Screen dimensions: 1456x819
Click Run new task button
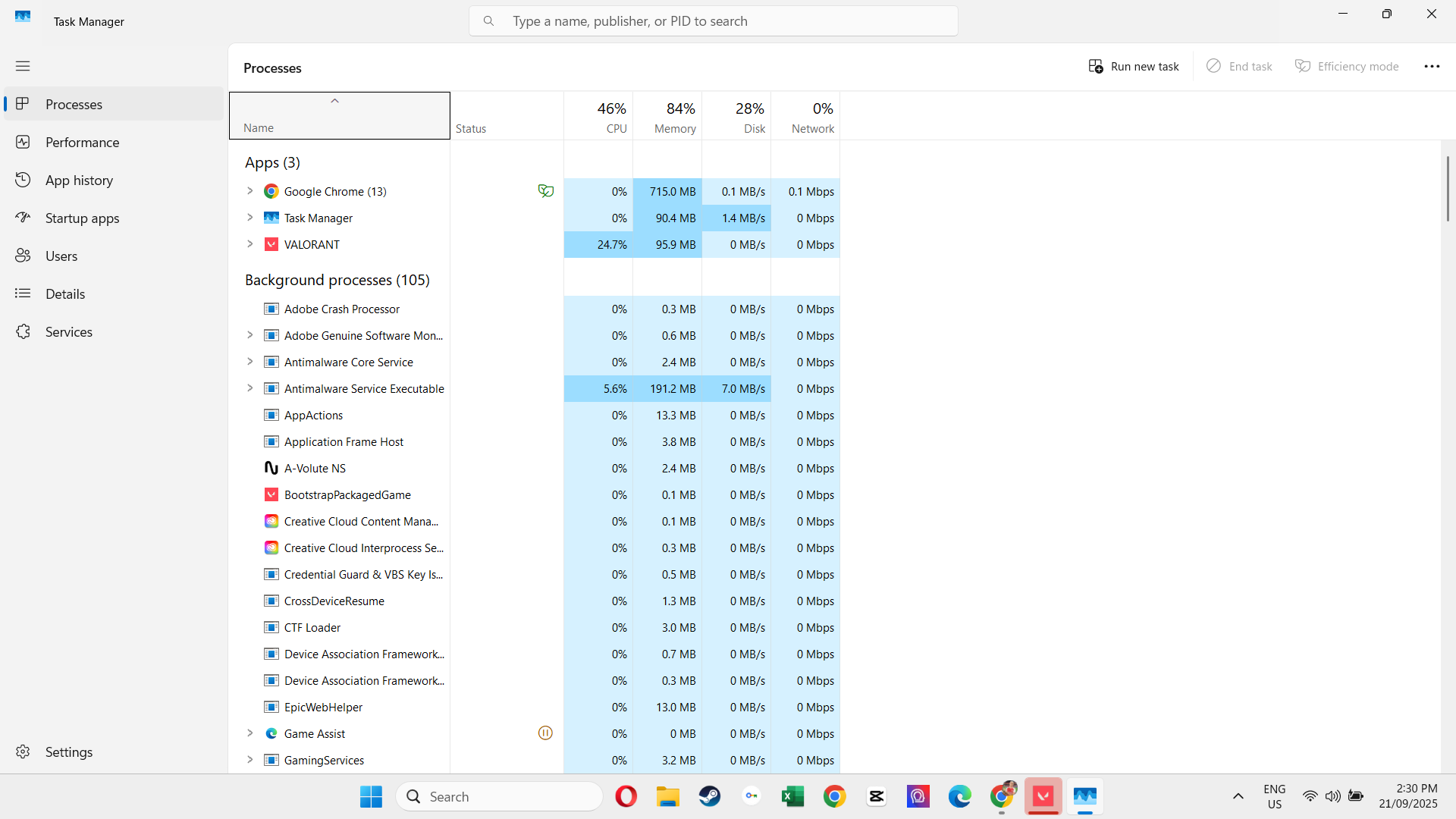pos(1134,67)
